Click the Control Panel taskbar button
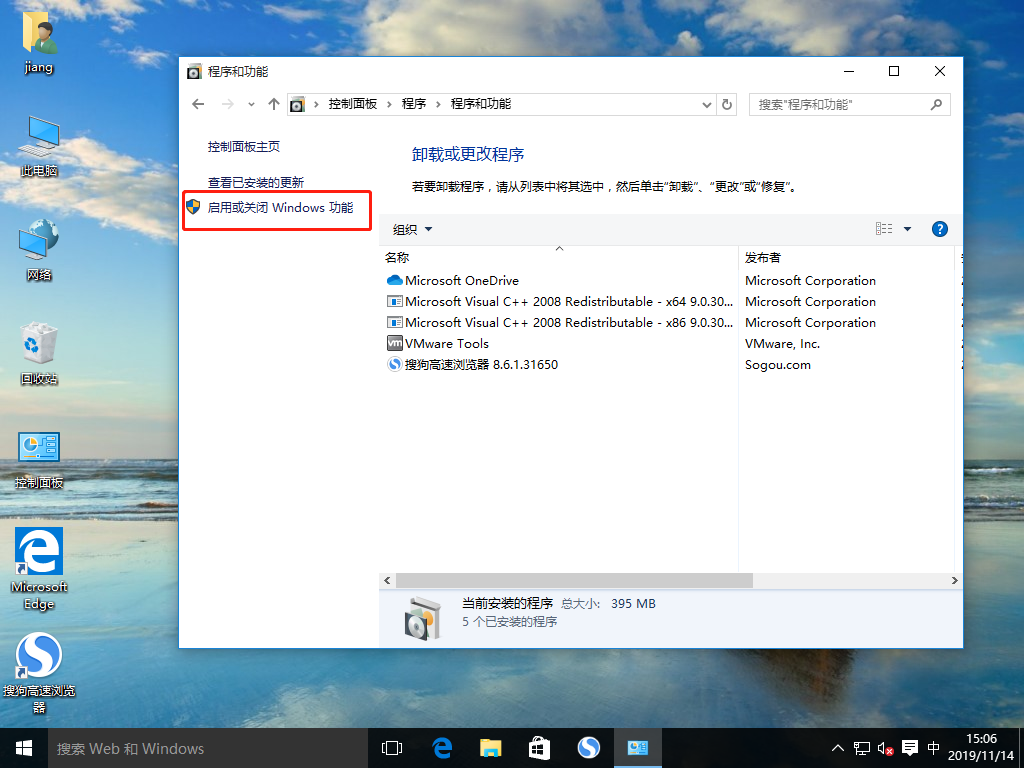Viewport: 1024px width, 768px height. point(637,748)
